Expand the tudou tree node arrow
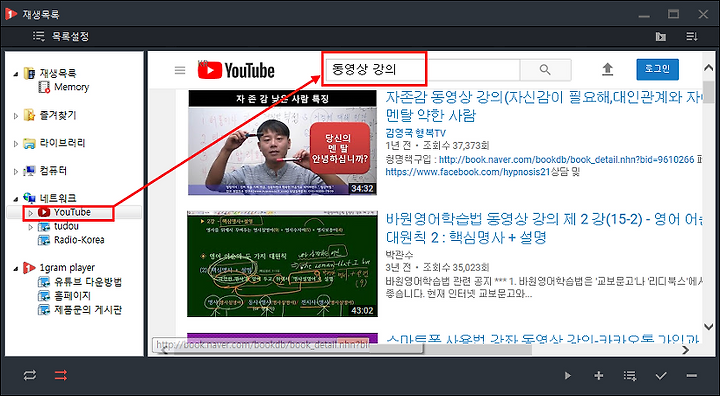This screenshot has height=396, width=720. (x=30, y=226)
